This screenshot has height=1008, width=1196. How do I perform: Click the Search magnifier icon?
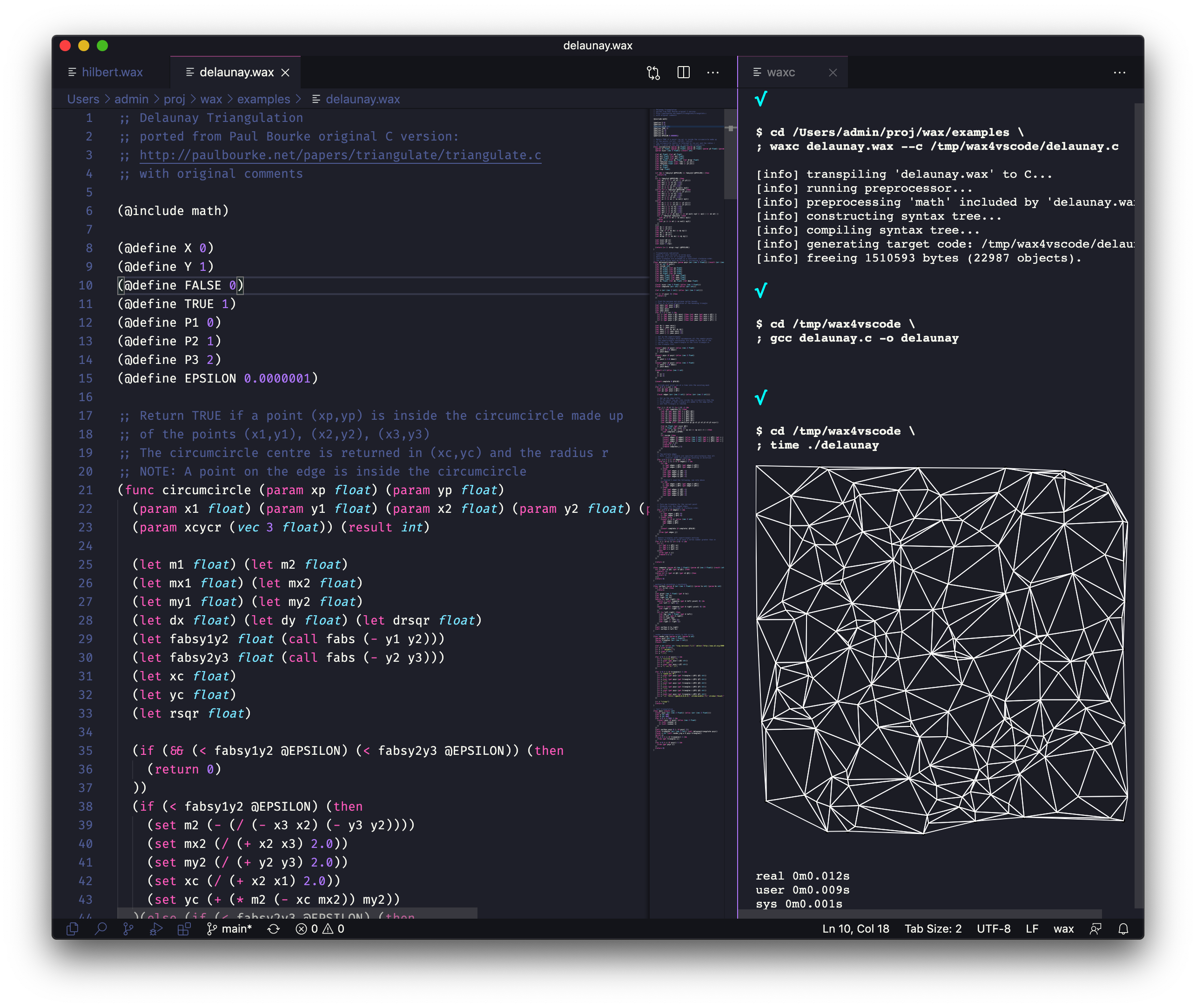pyautogui.click(x=101, y=928)
